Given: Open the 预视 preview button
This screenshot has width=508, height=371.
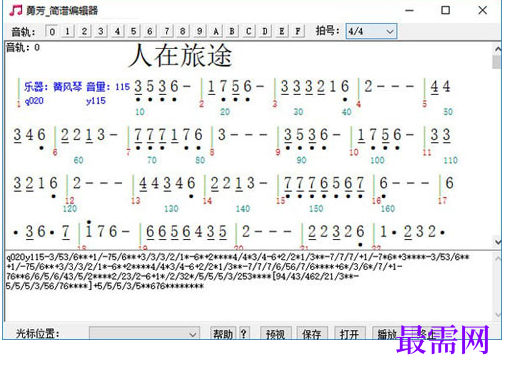Looking at the screenshot, I should coord(276,334).
